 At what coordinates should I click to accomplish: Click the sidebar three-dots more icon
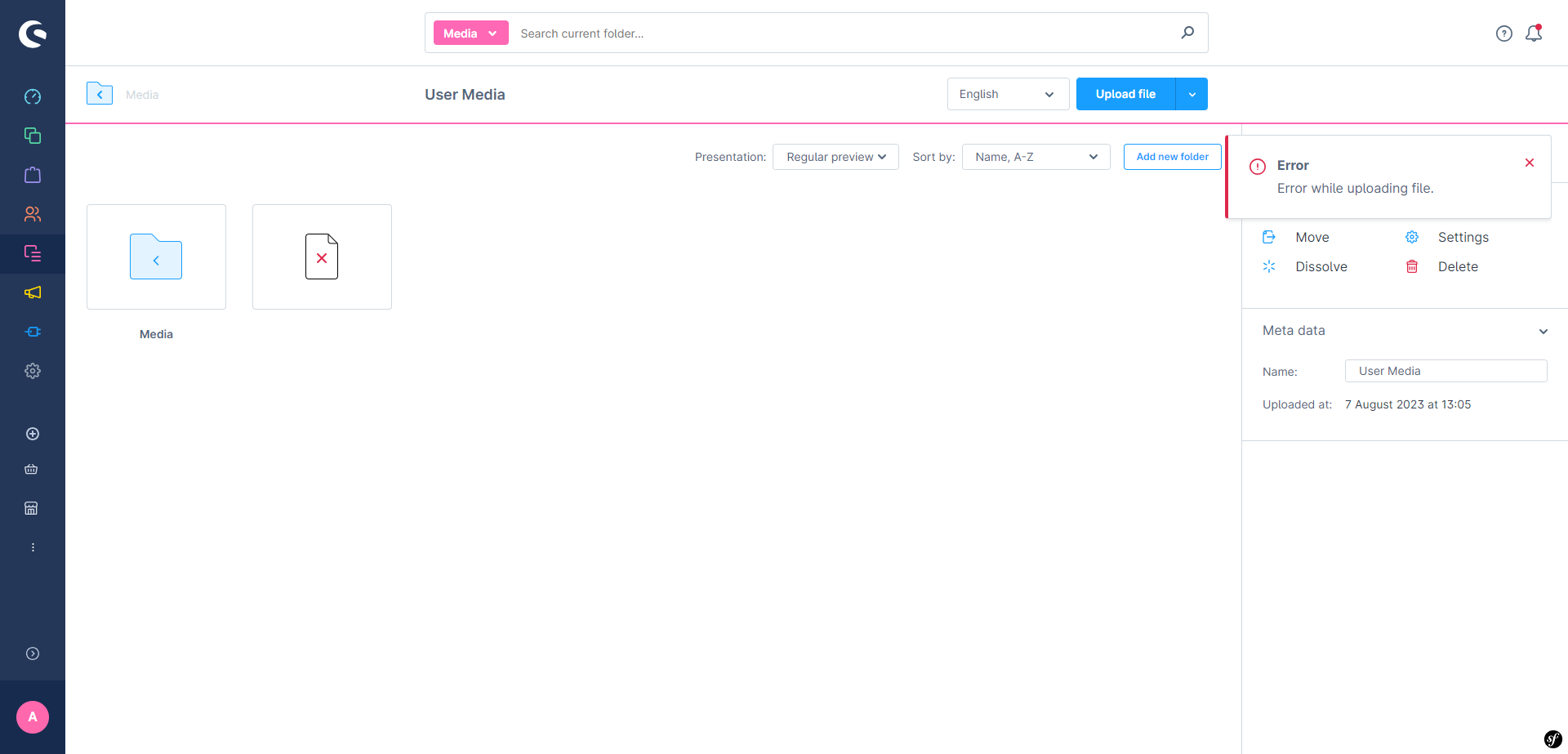33,547
